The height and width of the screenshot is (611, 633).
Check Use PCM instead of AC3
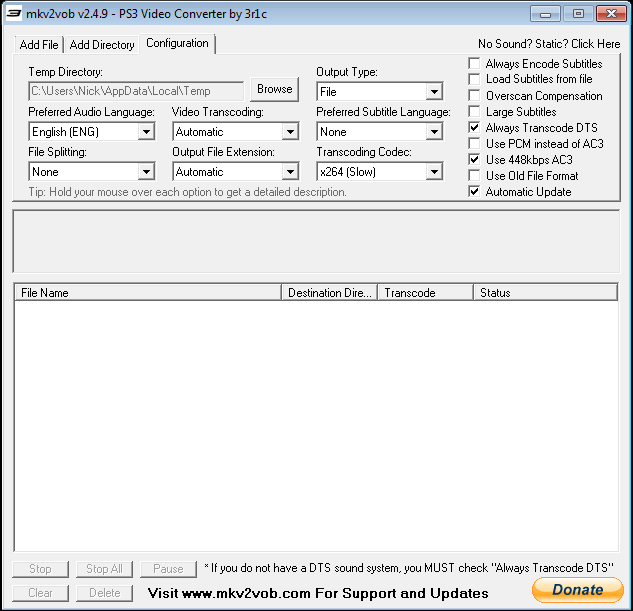(474, 144)
